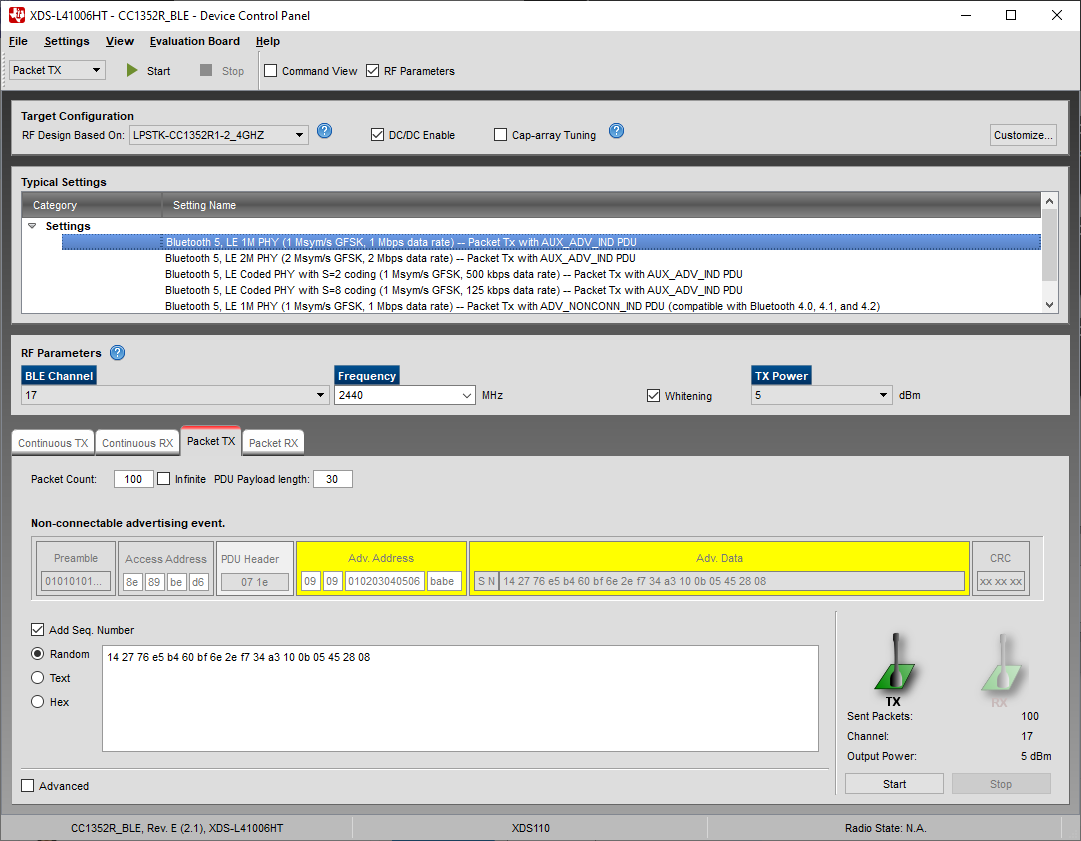Viewport: 1081px width, 841px height.
Task: Click the babe address field
Action: 443,581
